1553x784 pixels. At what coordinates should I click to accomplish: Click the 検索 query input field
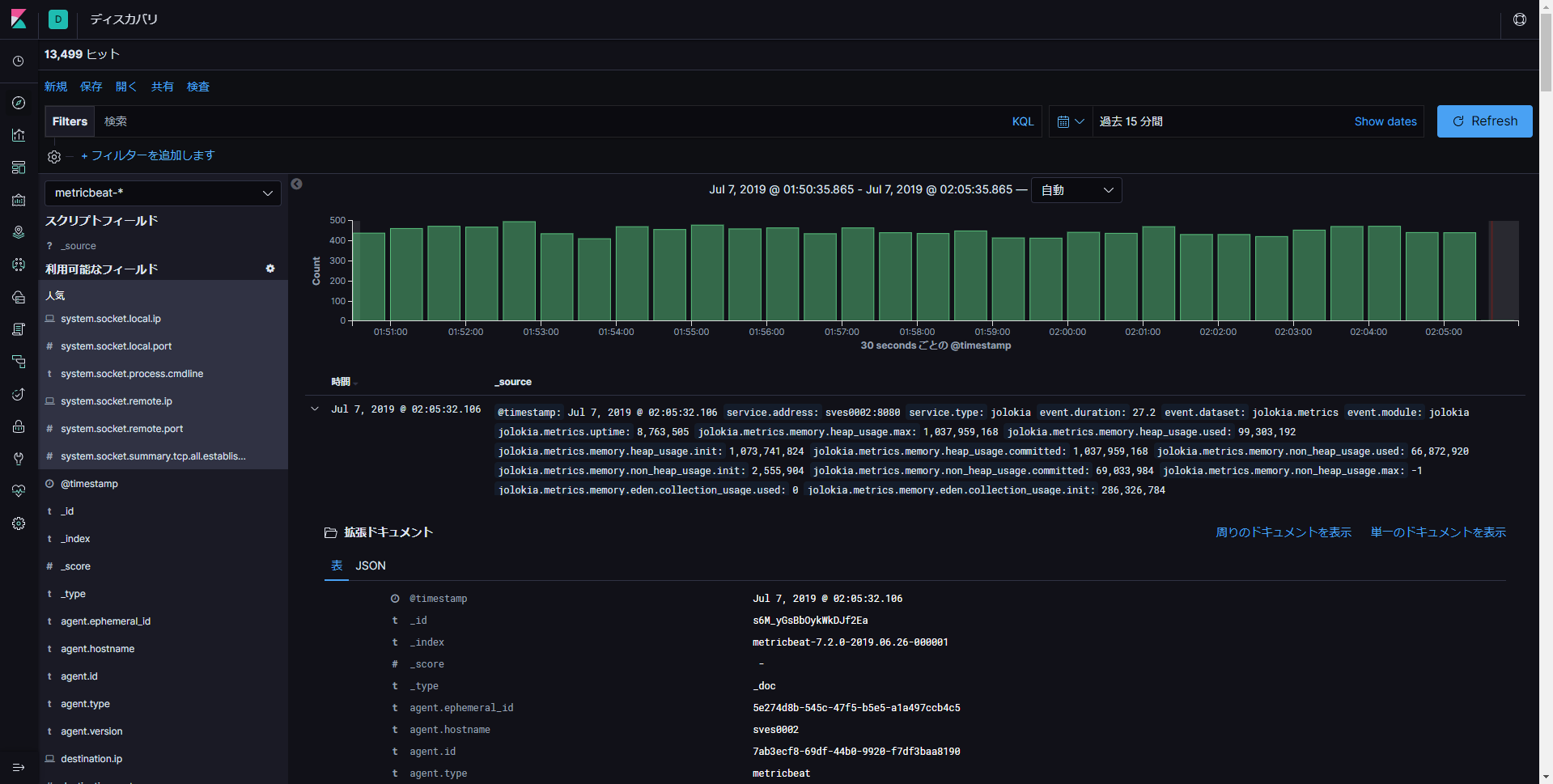tap(550, 121)
